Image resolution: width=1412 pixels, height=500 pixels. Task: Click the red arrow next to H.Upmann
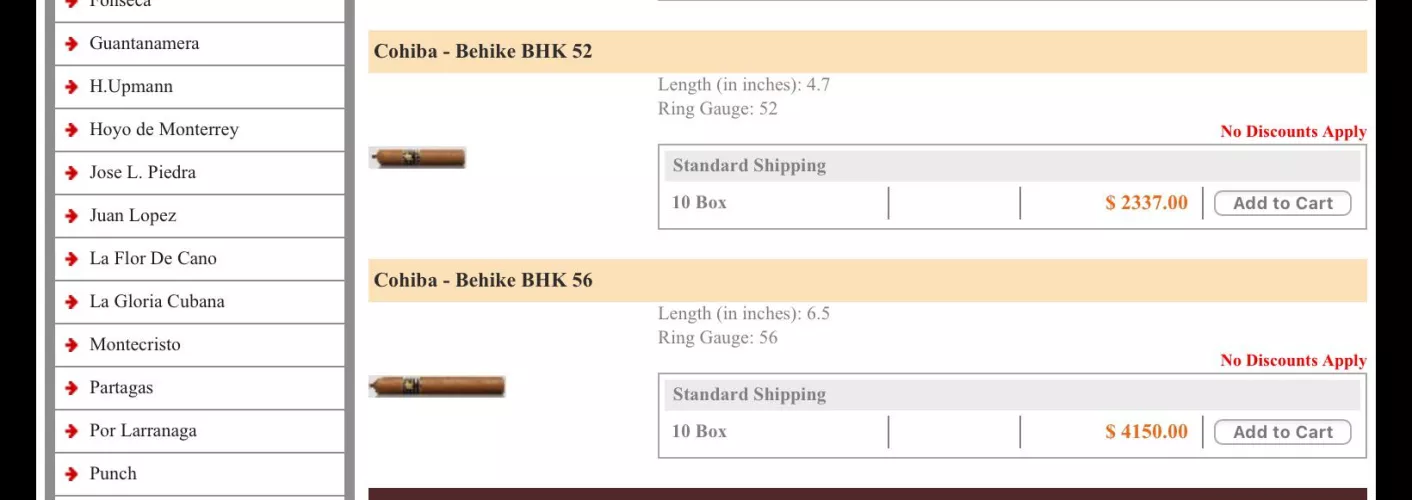pos(71,87)
